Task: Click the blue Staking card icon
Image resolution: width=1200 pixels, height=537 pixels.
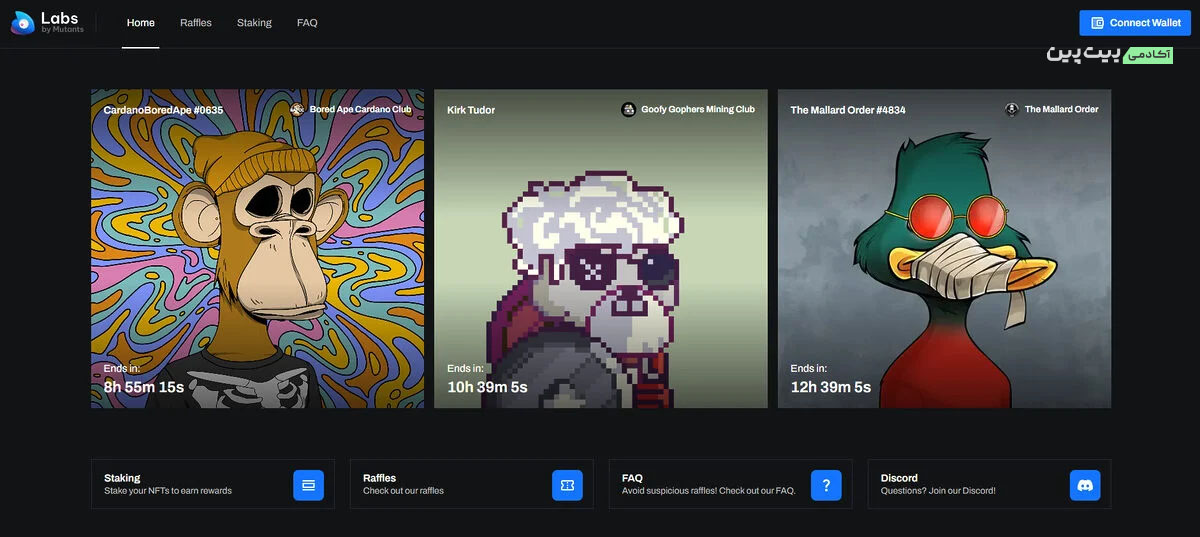Action: (x=308, y=485)
